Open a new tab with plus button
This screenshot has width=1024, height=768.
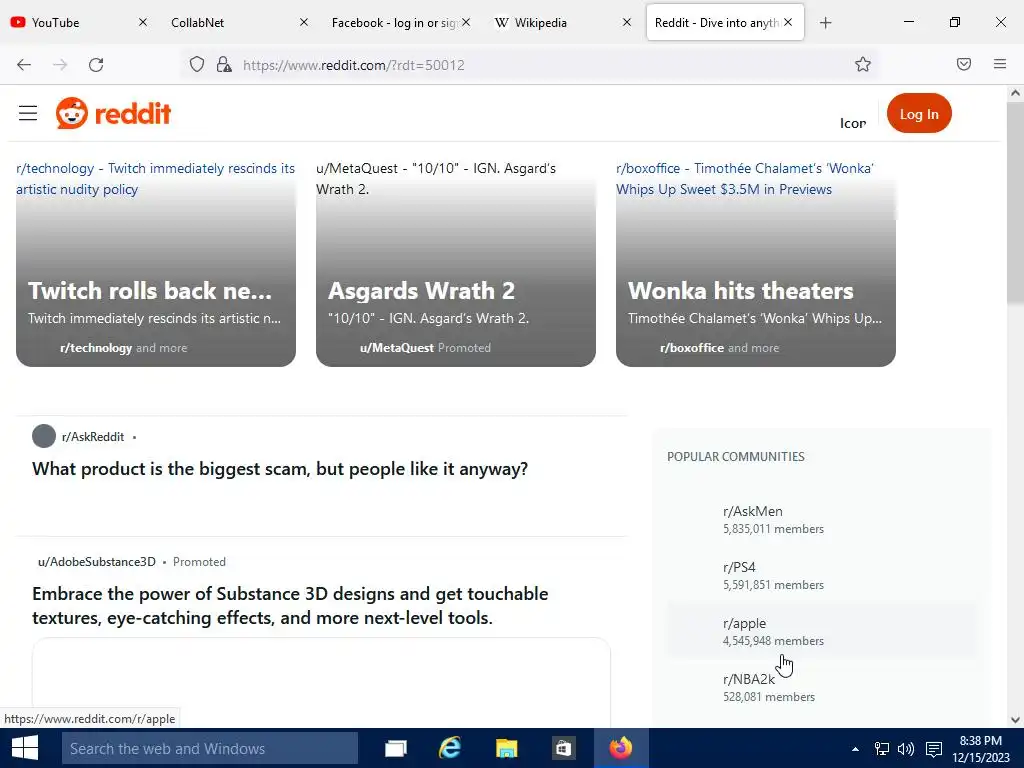(825, 23)
